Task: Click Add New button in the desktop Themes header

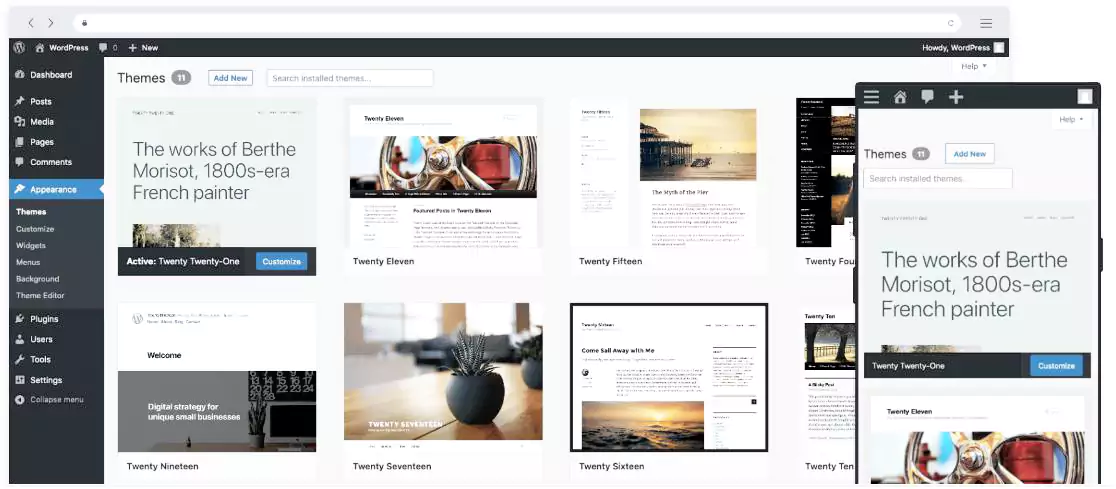Action: coord(231,78)
